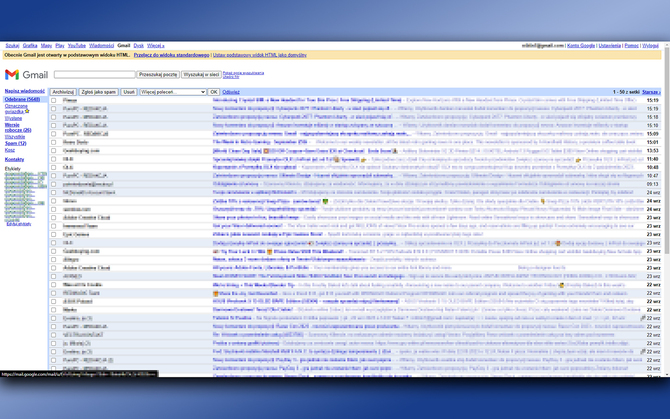The height and width of the screenshot is (419, 670).
Task: Select the checkbox for the 10:47 email
Action: click(x=53, y=176)
